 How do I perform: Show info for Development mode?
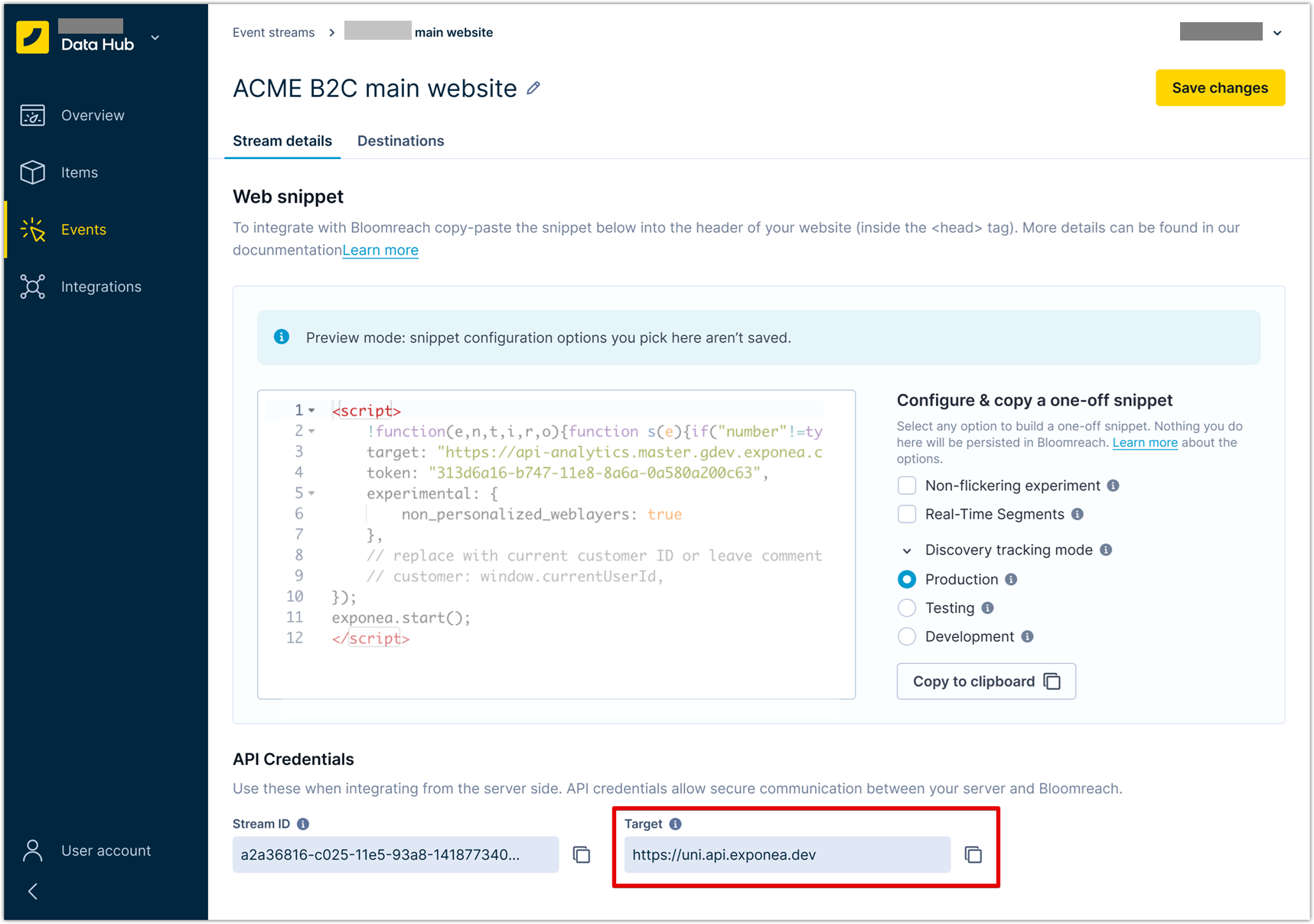click(1028, 636)
